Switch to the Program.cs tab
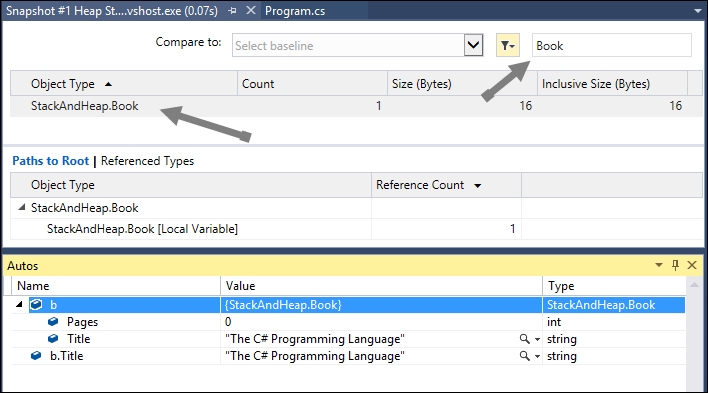 point(295,11)
